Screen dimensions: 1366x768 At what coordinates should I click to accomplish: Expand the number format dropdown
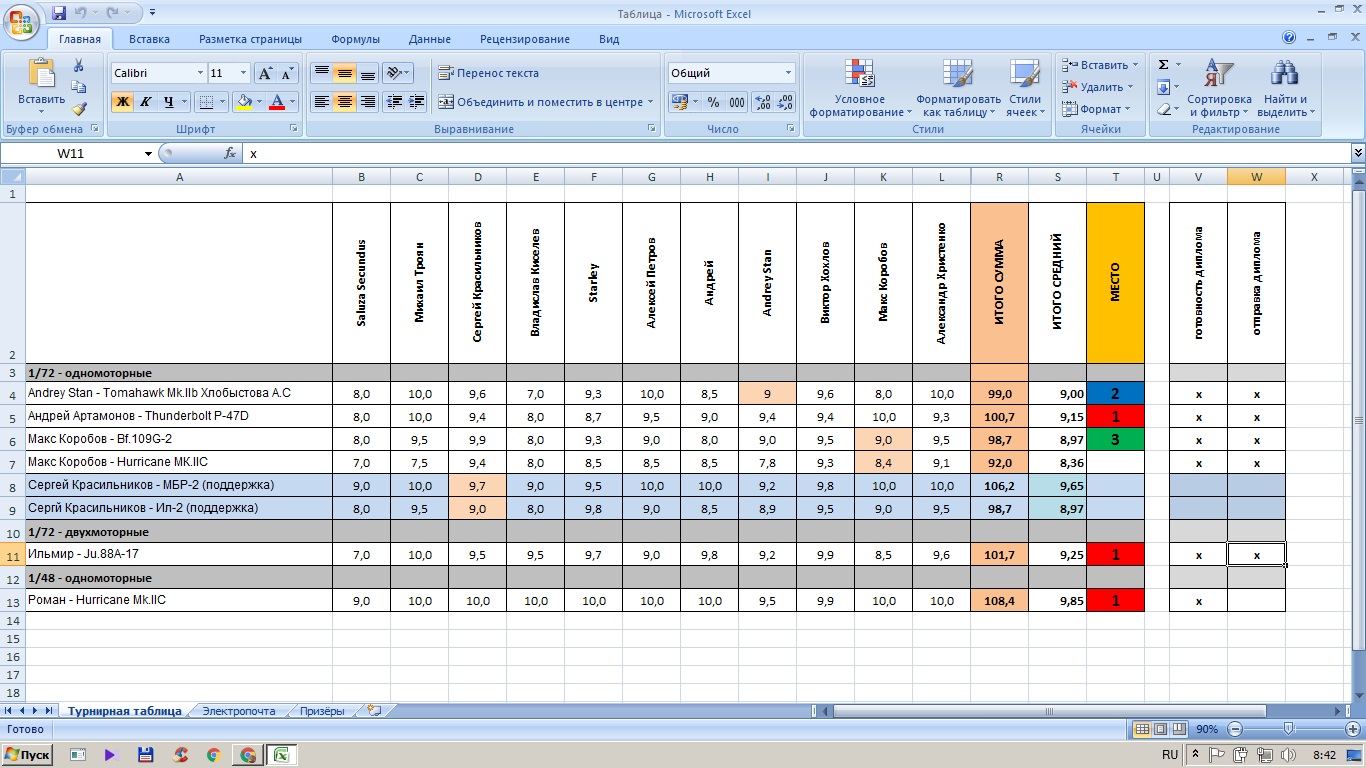coord(788,73)
